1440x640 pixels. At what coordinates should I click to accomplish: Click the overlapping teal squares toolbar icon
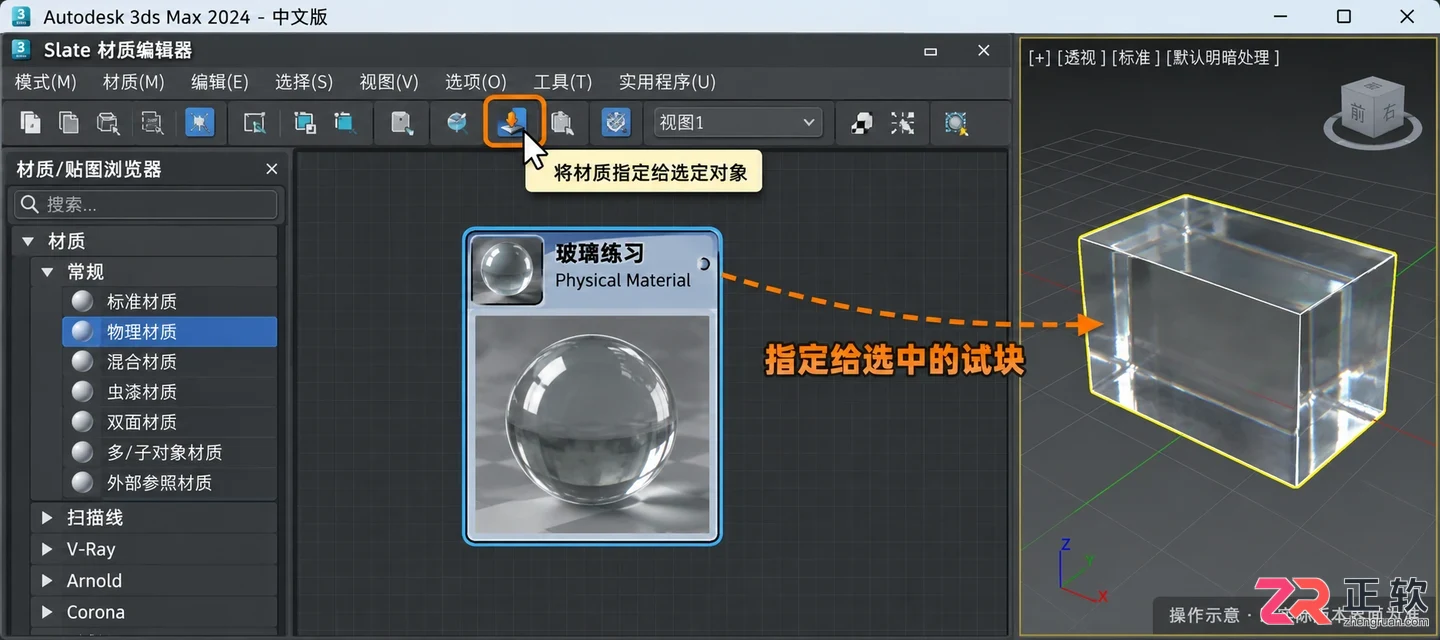click(305, 123)
